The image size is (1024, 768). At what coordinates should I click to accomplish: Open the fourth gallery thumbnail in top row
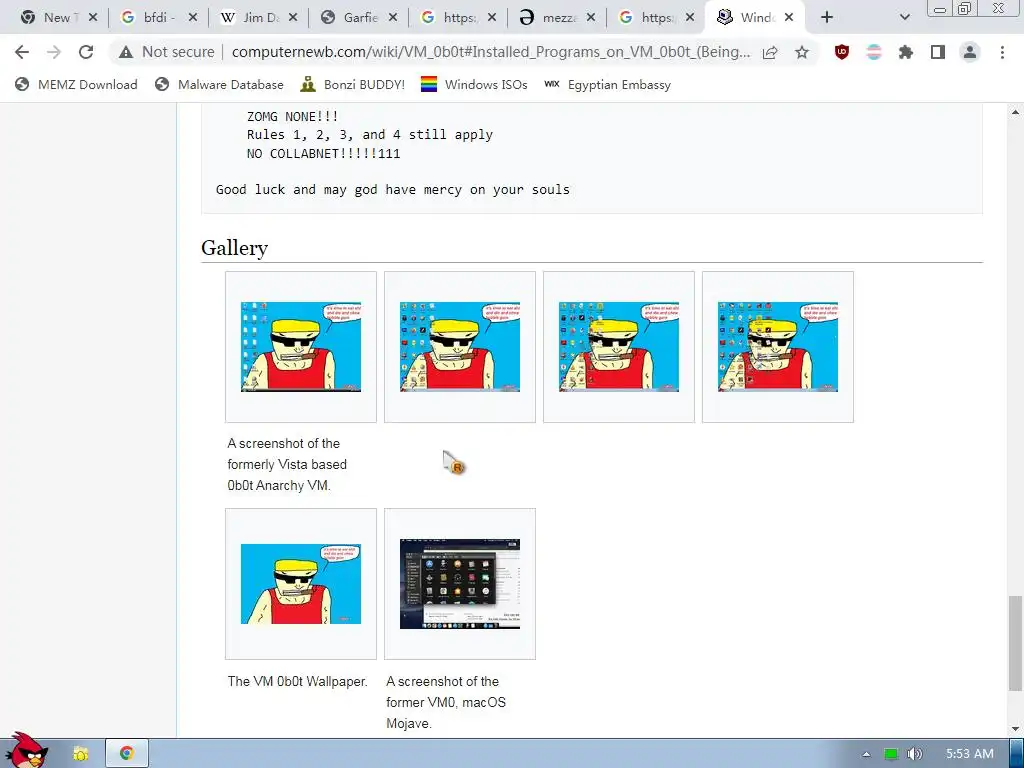pyautogui.click(x=778, y=347)
